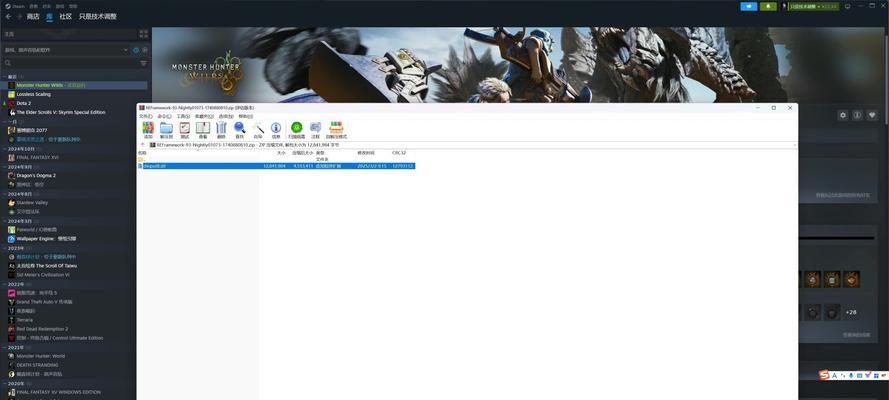Toggle the ready-to-play icon in library filter
Viewport: 889px width, 400px height.
[145, 50]
